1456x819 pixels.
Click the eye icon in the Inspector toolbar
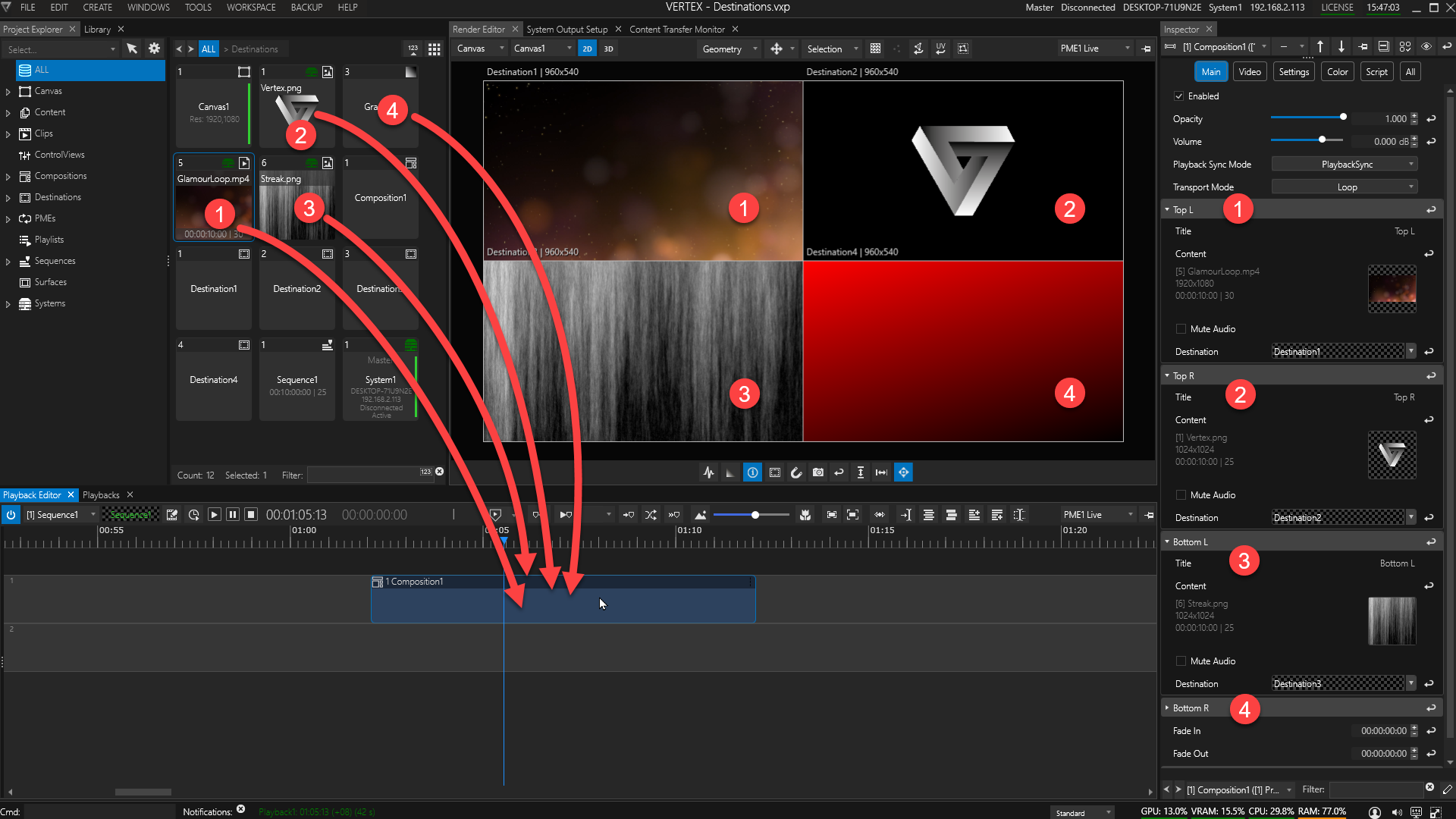[1426, 46]
